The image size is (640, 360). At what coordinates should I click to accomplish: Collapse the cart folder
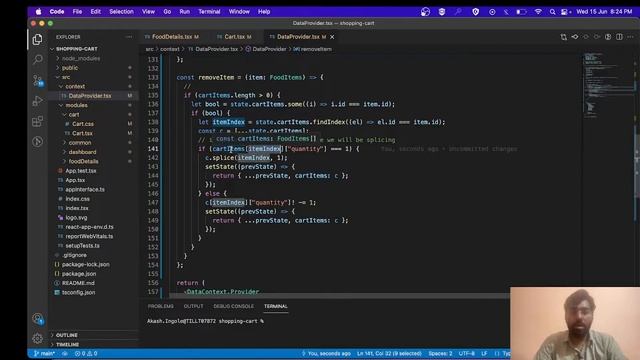73,115
